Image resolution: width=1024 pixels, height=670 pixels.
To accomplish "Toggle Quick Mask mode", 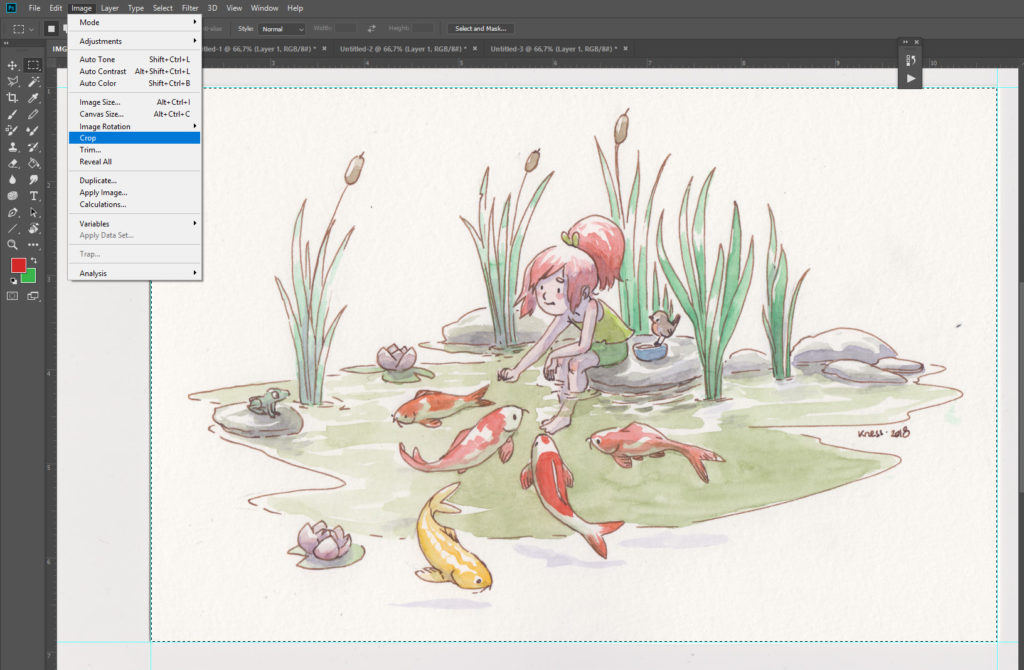I will 13,296.
